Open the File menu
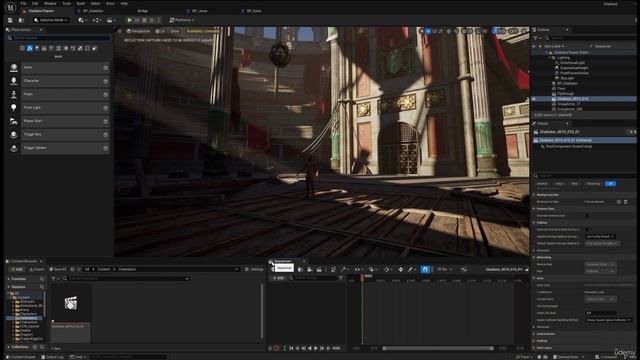 [24, 3]
